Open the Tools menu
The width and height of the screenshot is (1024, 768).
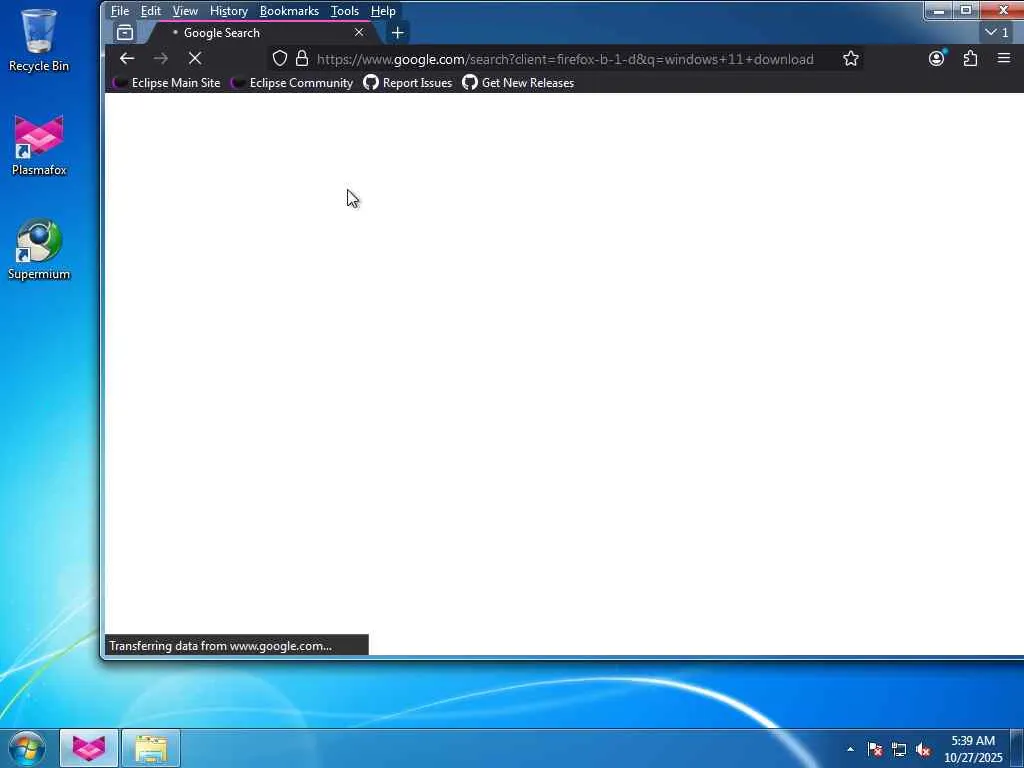tap(344, 11)
